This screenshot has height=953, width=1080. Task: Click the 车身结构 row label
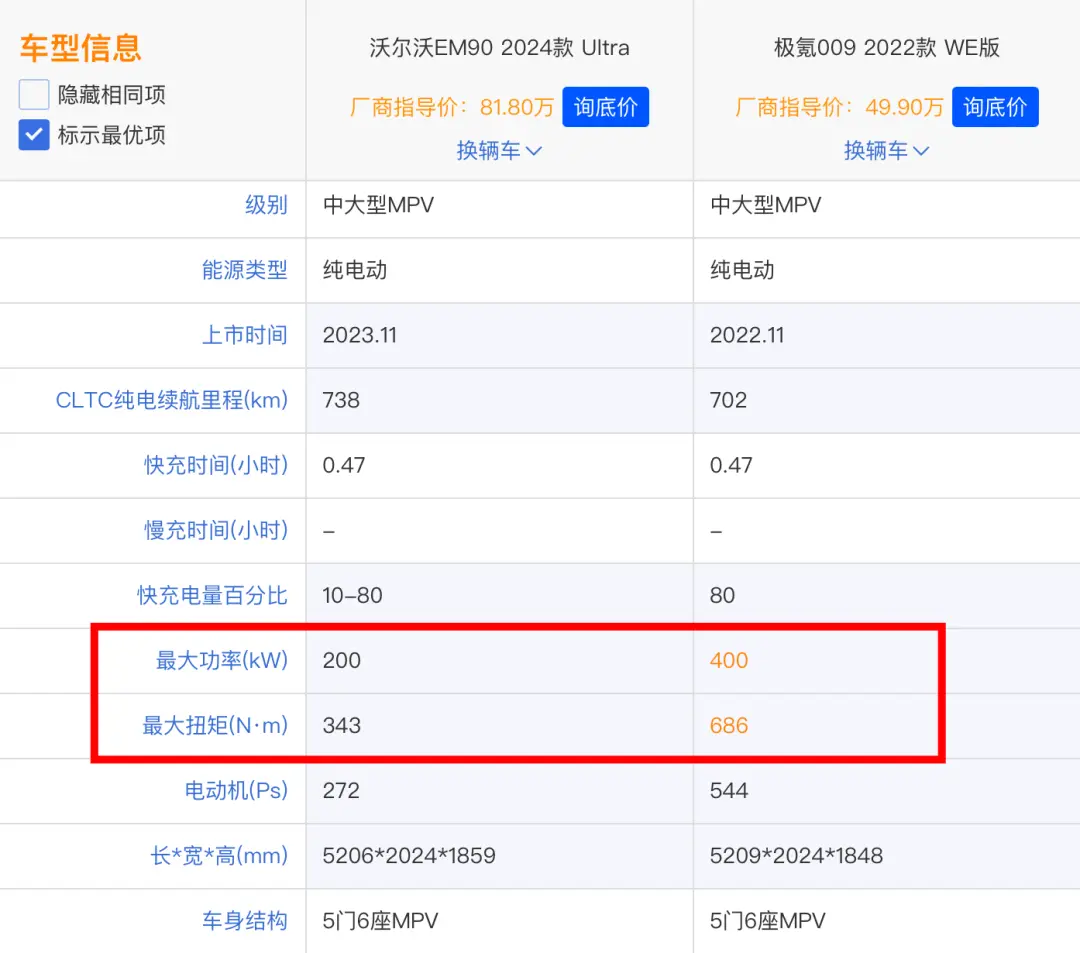245,921
